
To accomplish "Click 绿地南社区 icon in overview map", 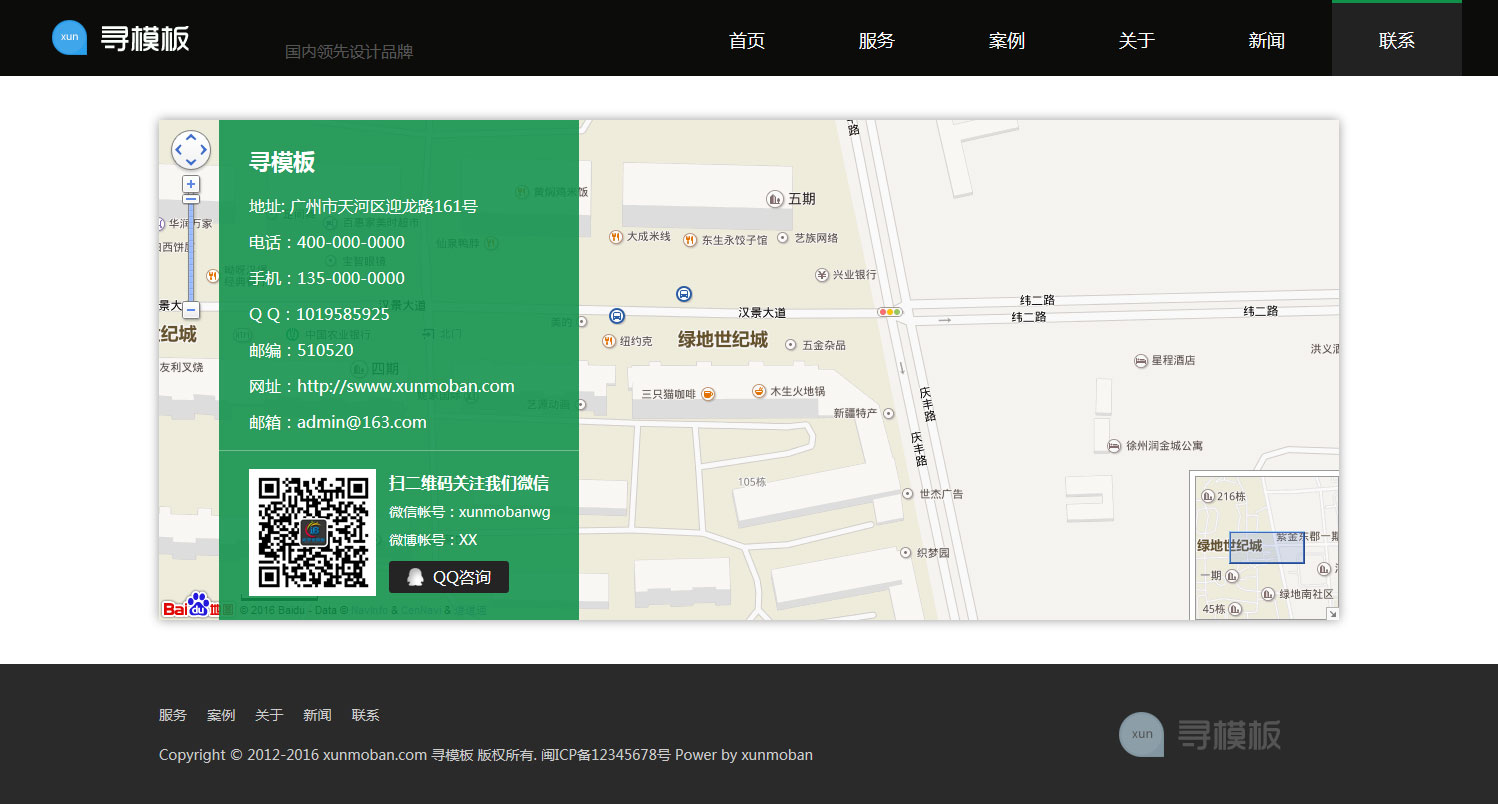I will pos(1267,594).
